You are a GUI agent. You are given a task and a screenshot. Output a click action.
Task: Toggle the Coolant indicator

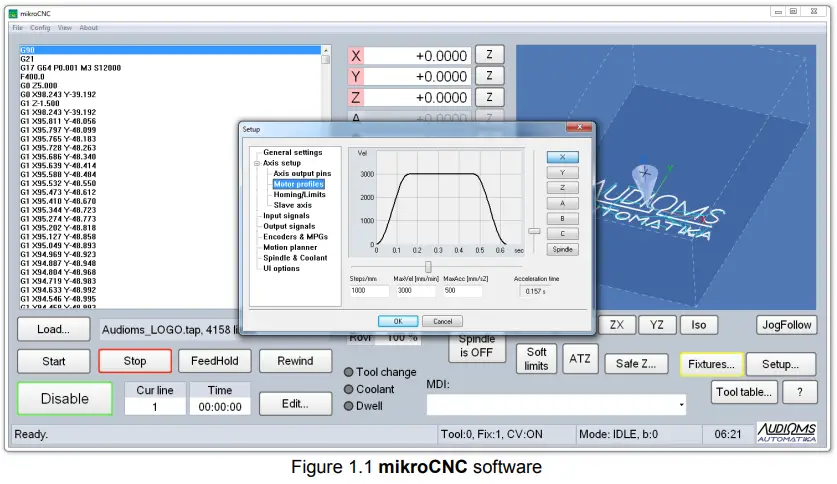pyautogui.click(x=349, y=389)
